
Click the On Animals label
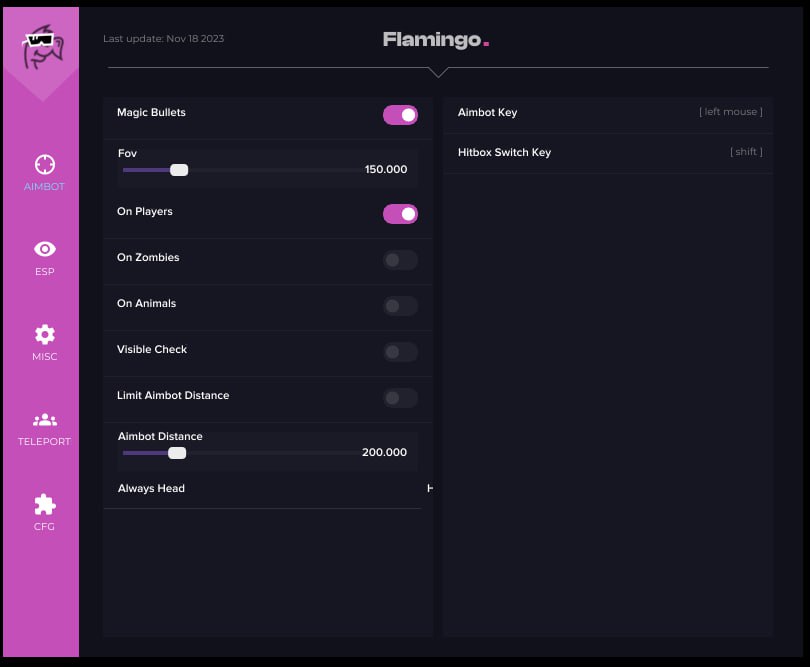click(x=146, y=303)
